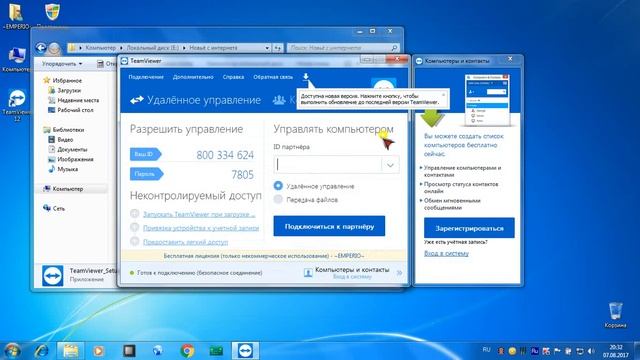Open the Удалённое управление tab
The width and height of the screenshot is (640, 360).
tap(196, 100)
